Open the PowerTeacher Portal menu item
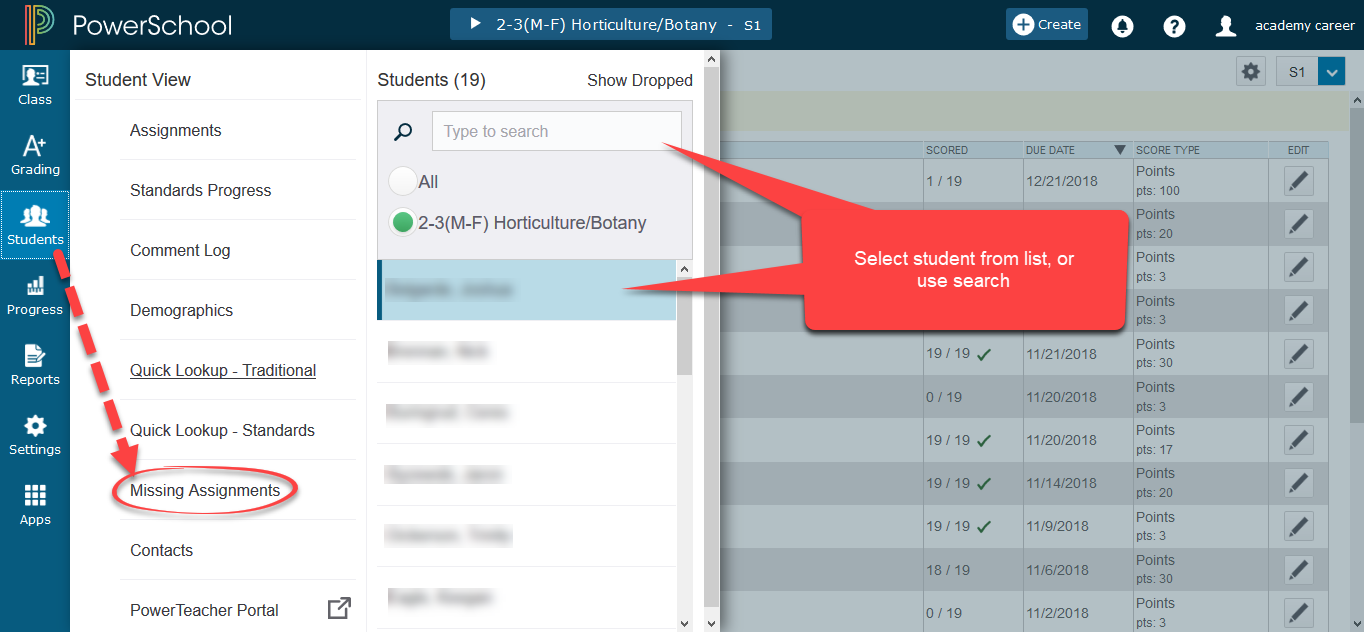The image size is (1364, 632). tap(204, 610)
